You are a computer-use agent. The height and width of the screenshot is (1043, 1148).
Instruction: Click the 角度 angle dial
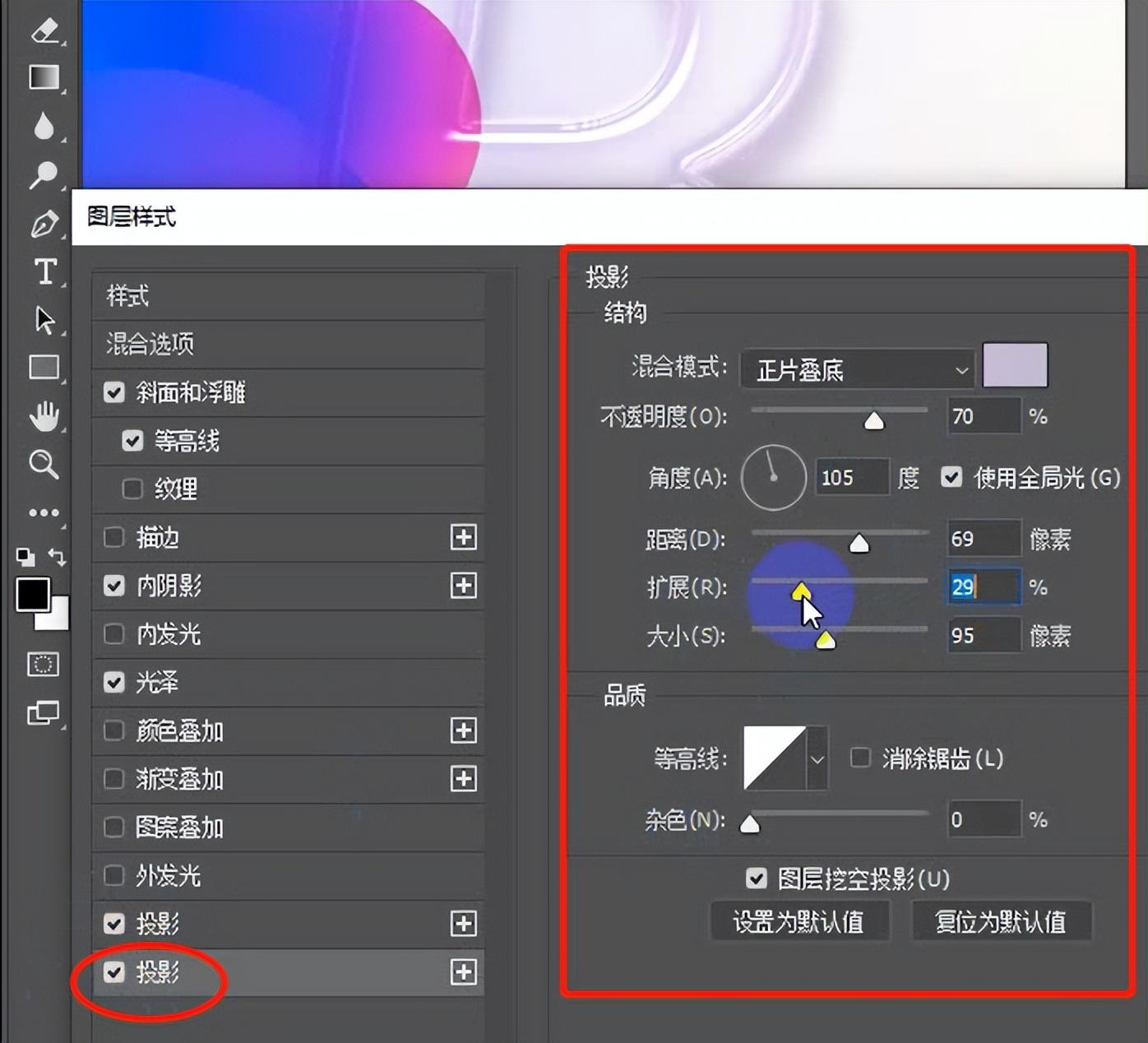click(774, 477)
